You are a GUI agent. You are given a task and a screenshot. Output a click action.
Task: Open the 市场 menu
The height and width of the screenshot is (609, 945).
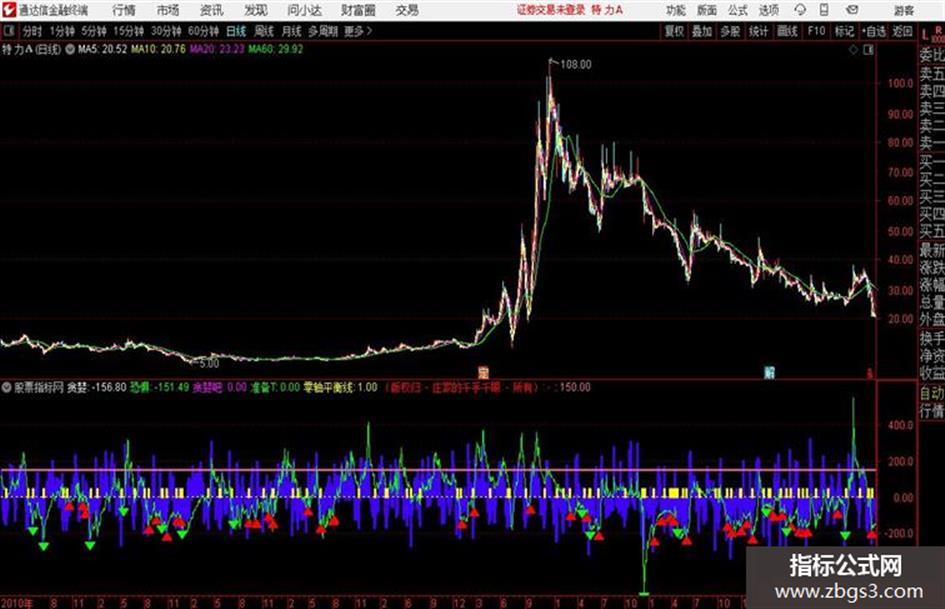point(168,10)
